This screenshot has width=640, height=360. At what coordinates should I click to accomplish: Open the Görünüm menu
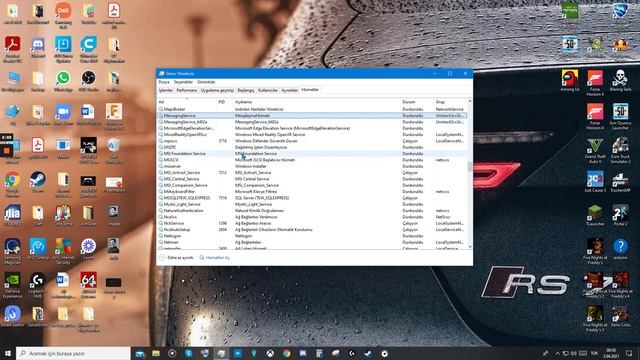pos(206,82)
